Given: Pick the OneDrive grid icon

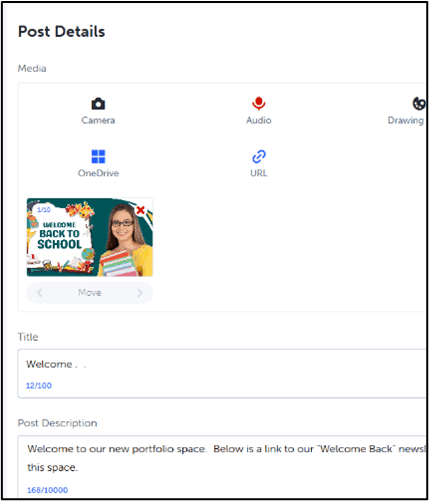Looking at the screenshot, I should coord(98,156).
